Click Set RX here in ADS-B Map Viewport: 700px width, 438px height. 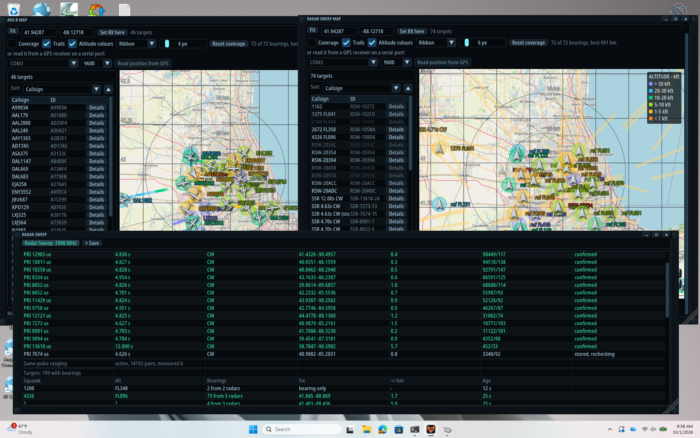click(112, 32)
